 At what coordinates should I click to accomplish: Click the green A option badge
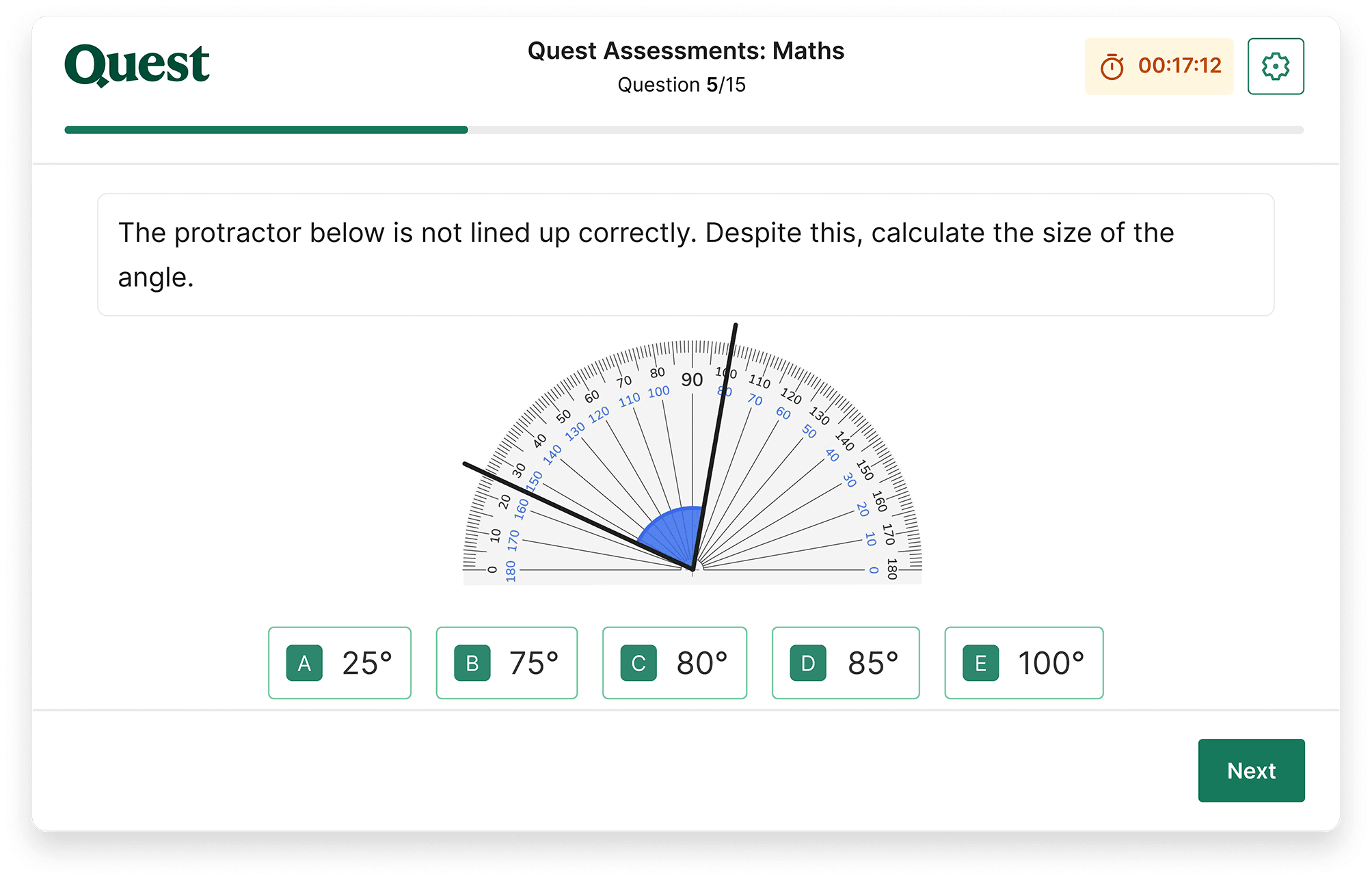[305, 662]
